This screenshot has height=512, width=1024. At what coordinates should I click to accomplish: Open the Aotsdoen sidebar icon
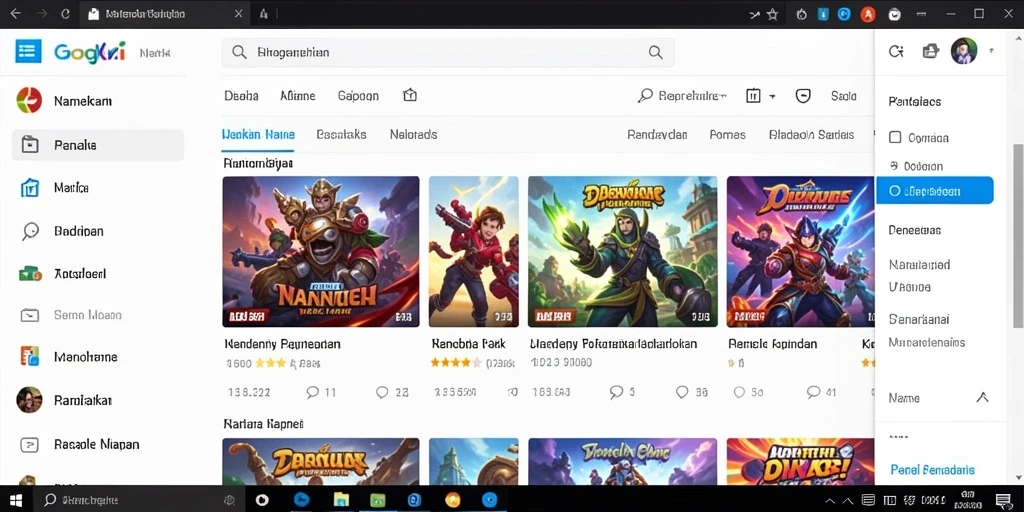[30, 274]
